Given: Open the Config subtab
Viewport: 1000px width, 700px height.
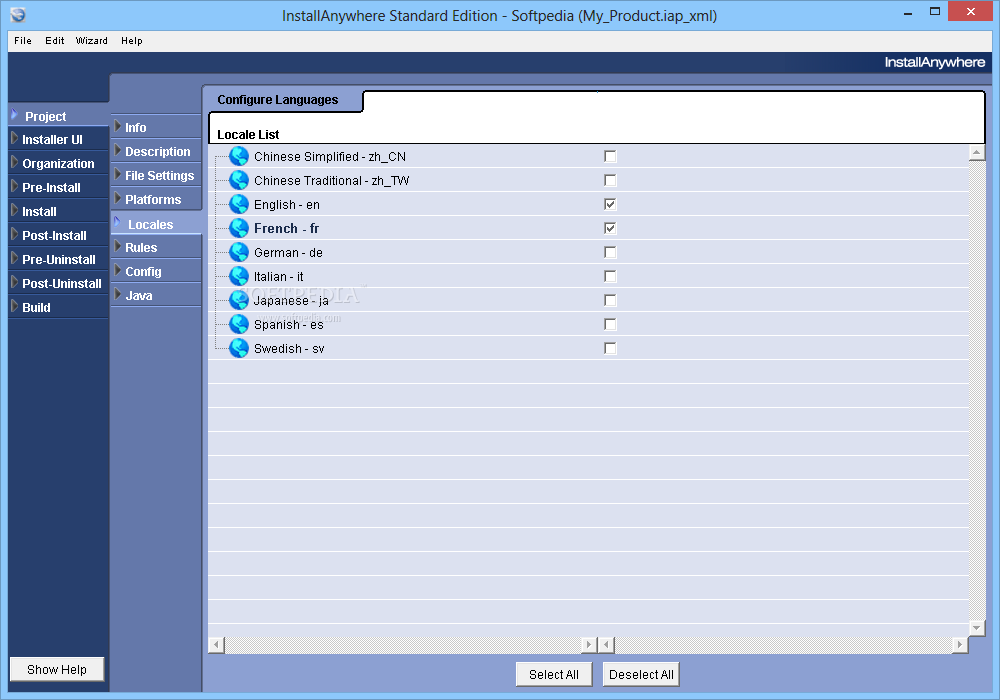Looking at the screenshot, I should (156, 271).
